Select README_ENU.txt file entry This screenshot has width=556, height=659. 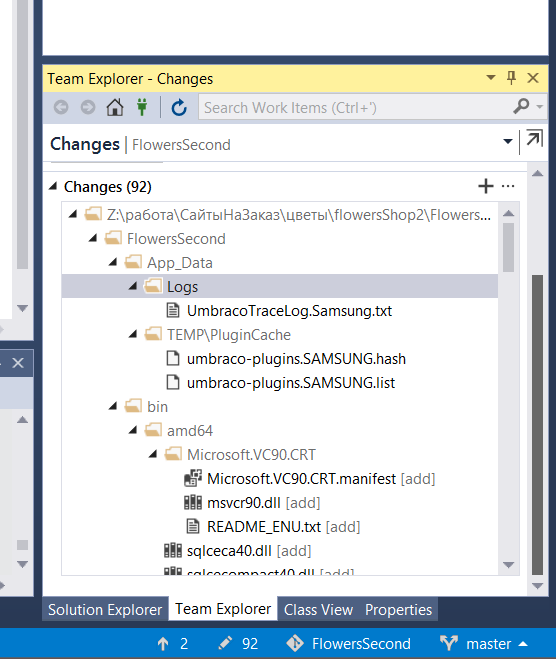coord(264,526)
